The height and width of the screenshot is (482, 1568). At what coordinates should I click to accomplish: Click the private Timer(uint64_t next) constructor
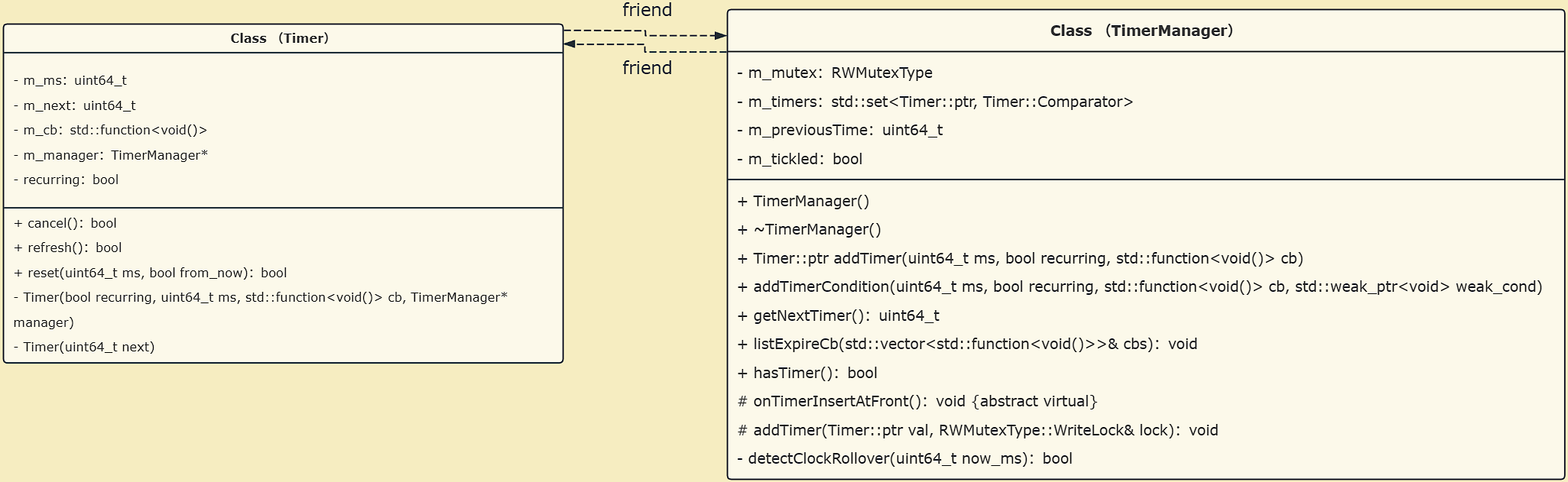tap(84, 347)
